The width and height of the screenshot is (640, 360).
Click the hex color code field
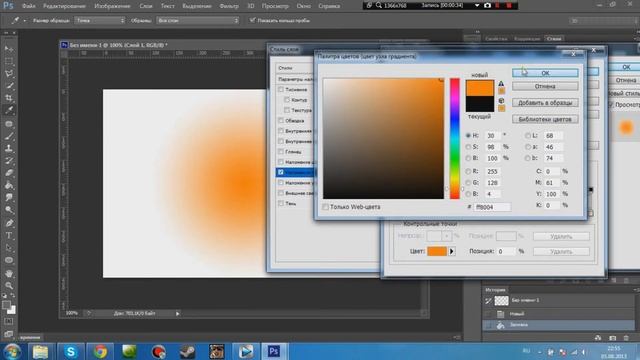point(492,207)
